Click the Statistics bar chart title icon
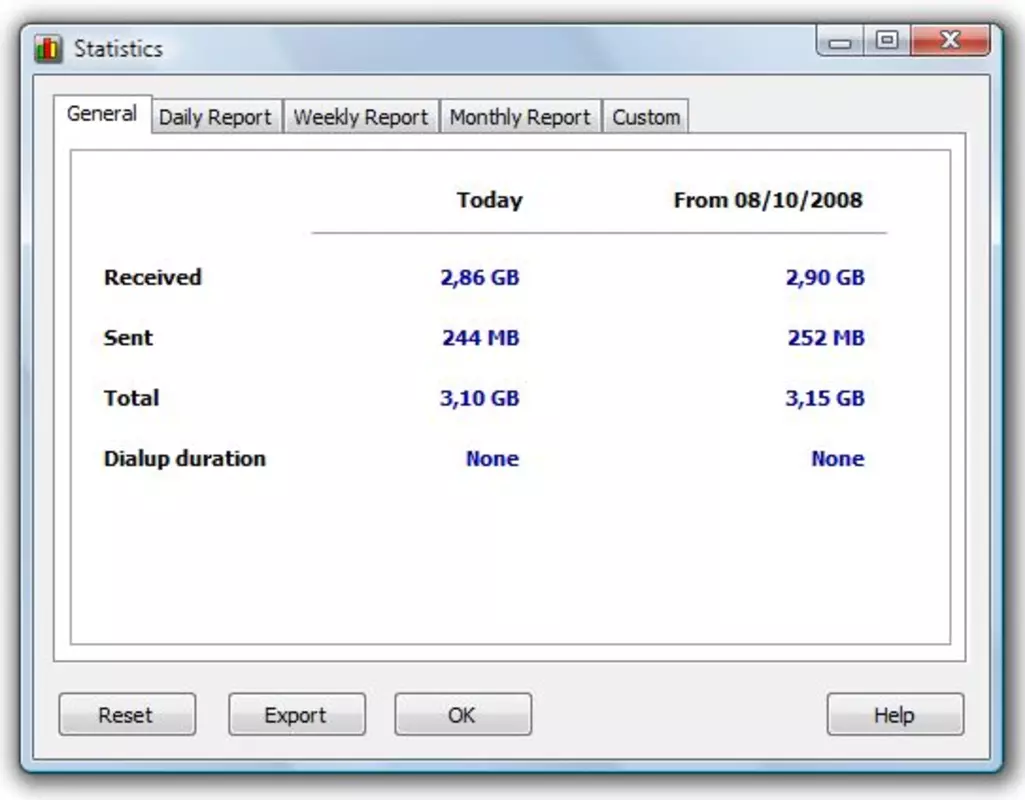The image size is (1025, 800). (x=48, y=49)
